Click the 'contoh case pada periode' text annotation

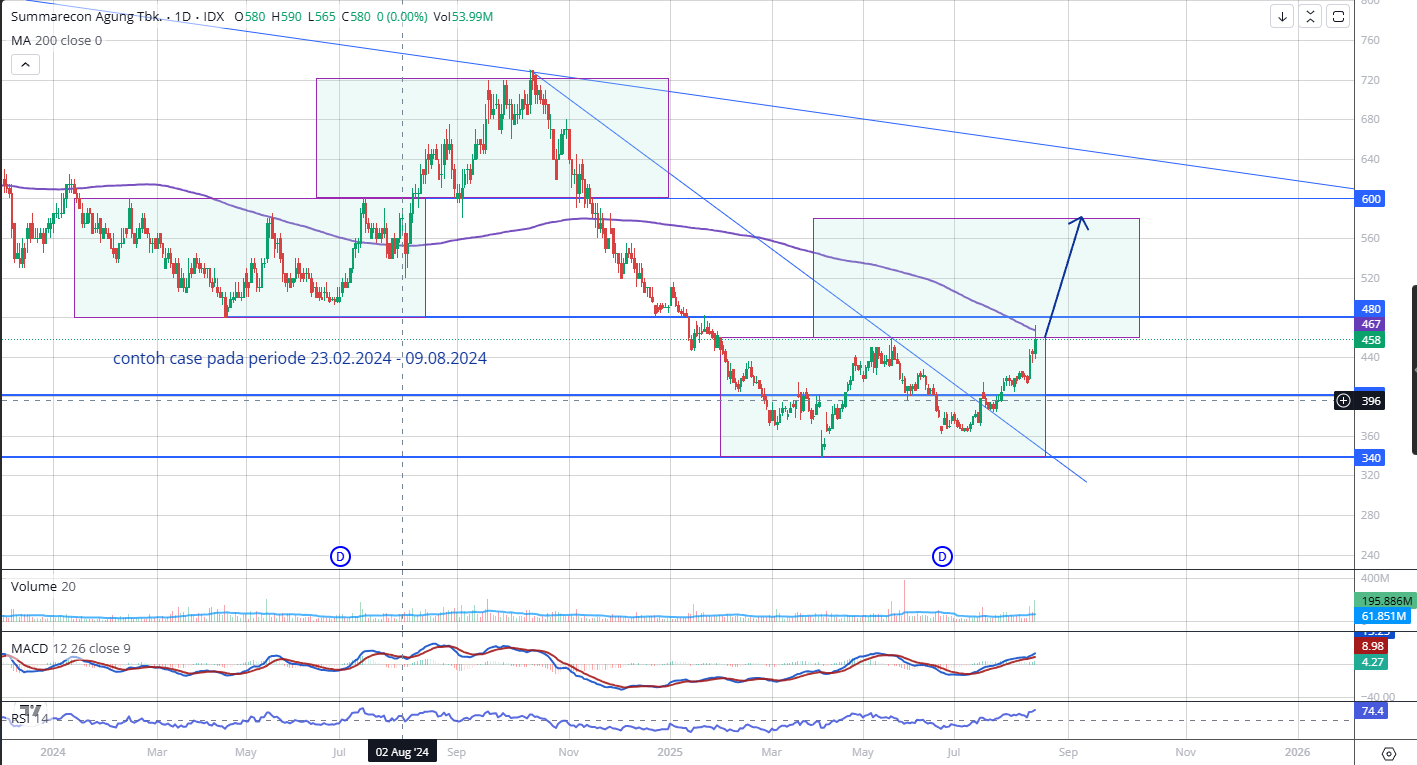pyautogui.click(x=300, y=358)
